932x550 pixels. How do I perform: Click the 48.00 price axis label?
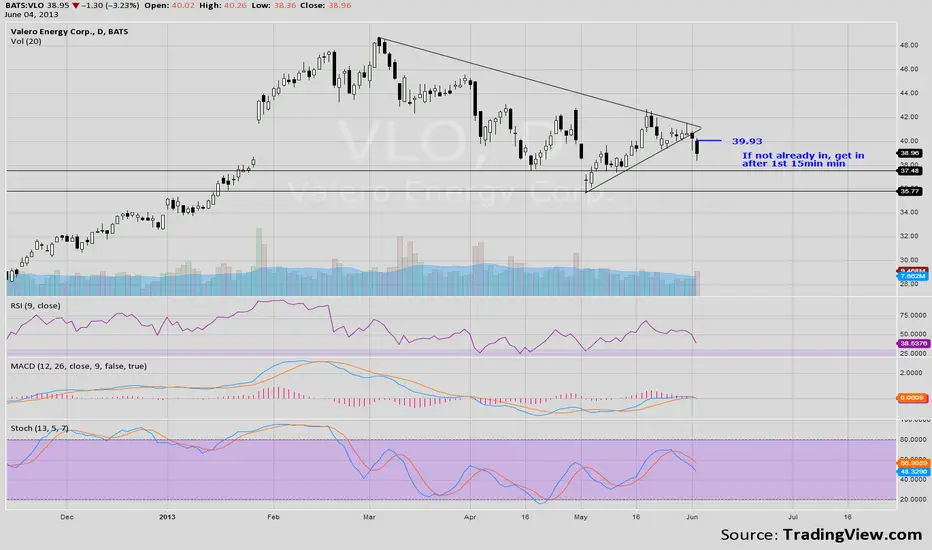(x=909, y=45)
